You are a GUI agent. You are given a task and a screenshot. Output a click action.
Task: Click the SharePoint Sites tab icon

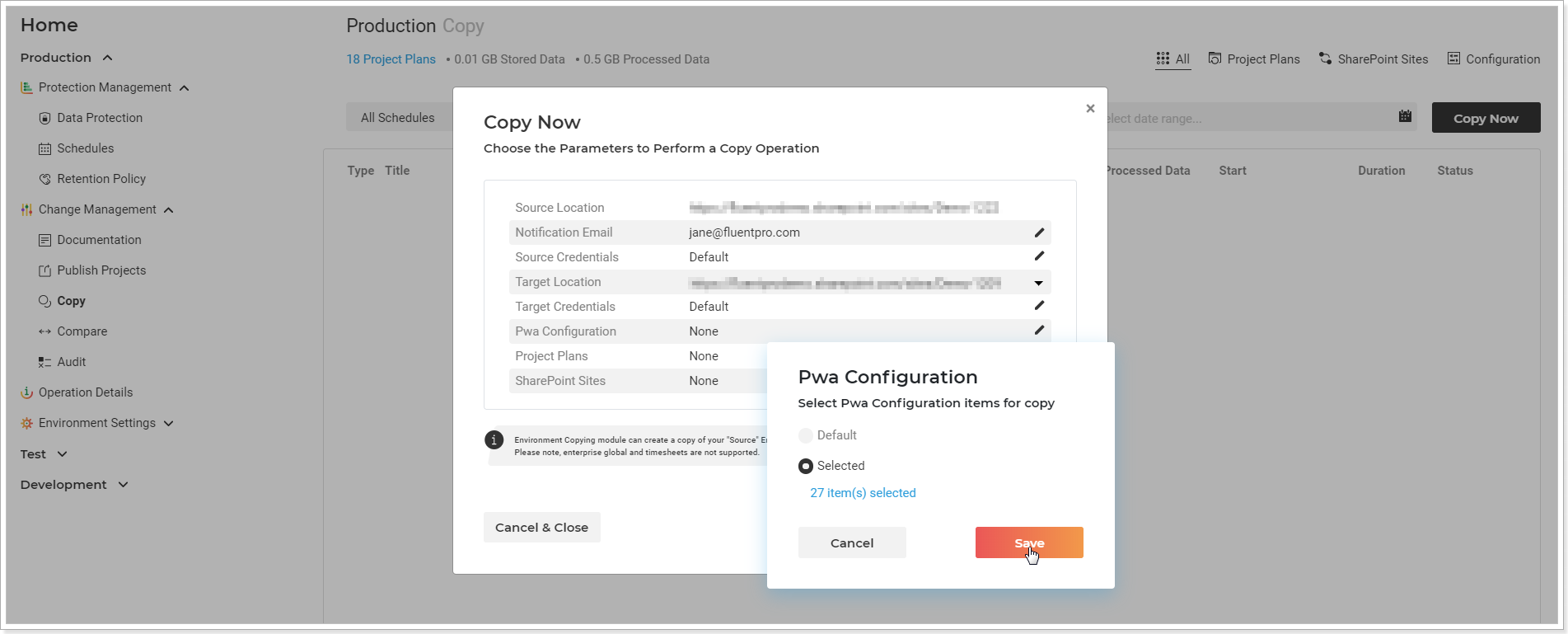[1325, 59]
